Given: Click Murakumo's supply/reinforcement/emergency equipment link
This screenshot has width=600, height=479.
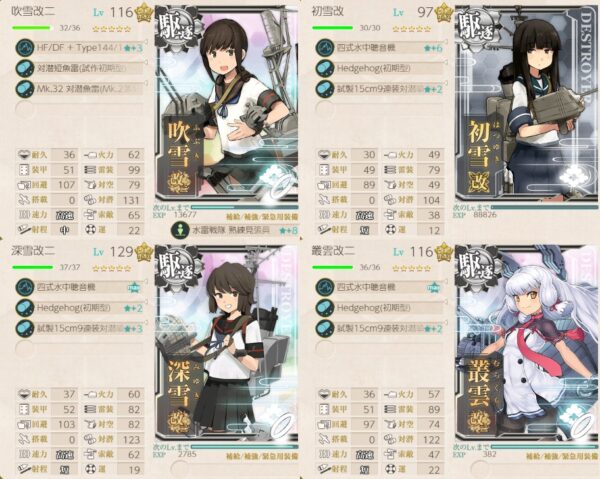Looking at the screenshot, I should tap(562, 456).
